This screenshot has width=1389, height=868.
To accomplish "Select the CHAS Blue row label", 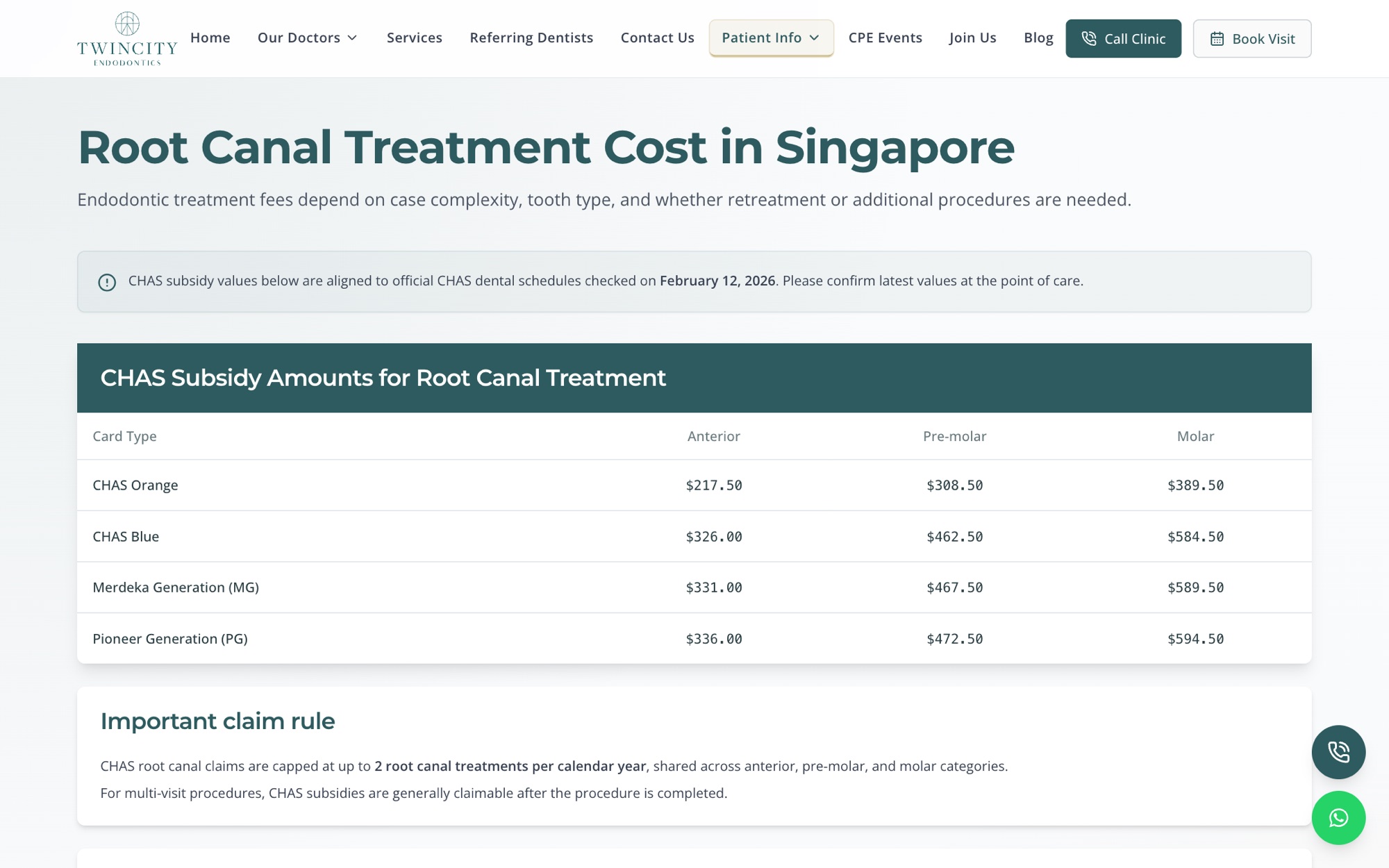I will click(x=126, y=537).
